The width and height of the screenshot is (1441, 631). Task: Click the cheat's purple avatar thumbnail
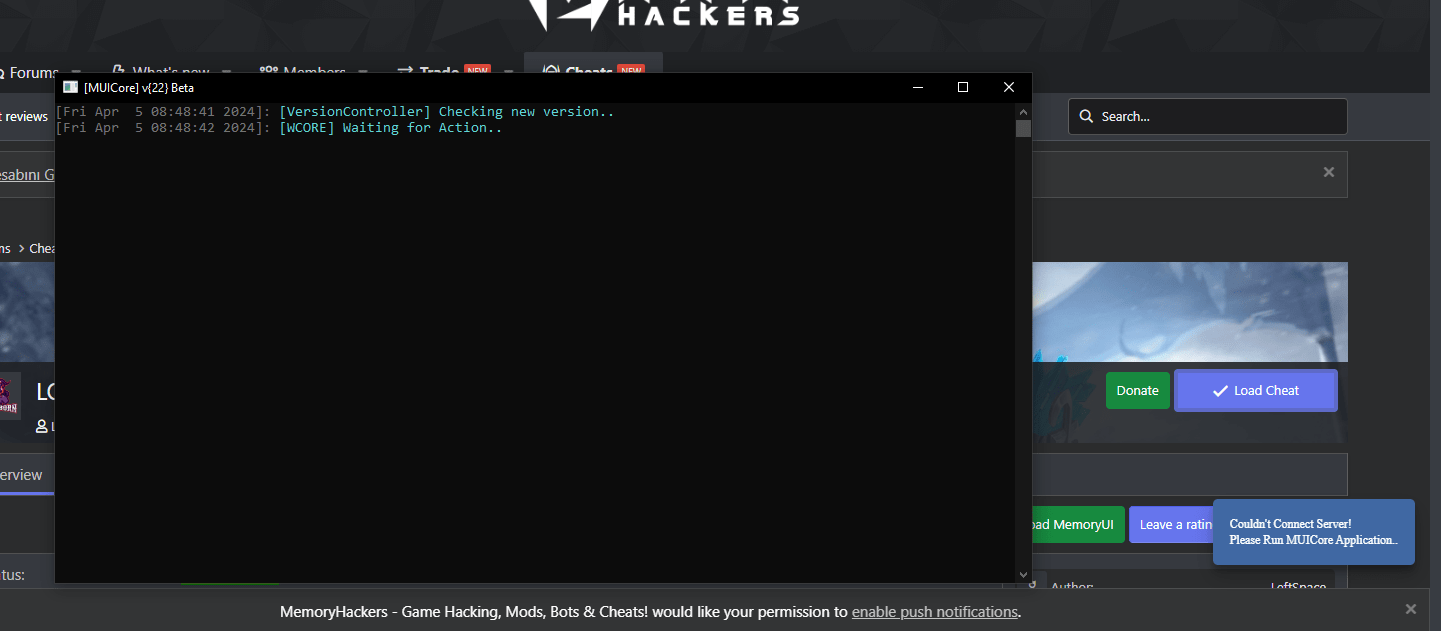pos(8,396)
